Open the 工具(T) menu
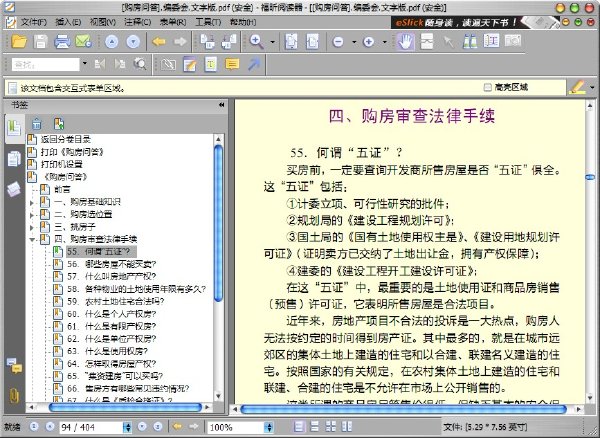This screenshot has width=600, height=438. [208, 22]
